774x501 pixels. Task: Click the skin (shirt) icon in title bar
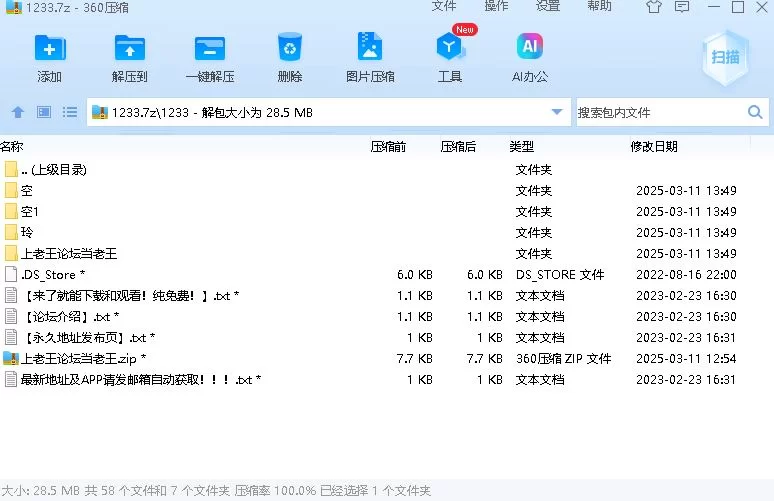point(654,7)
